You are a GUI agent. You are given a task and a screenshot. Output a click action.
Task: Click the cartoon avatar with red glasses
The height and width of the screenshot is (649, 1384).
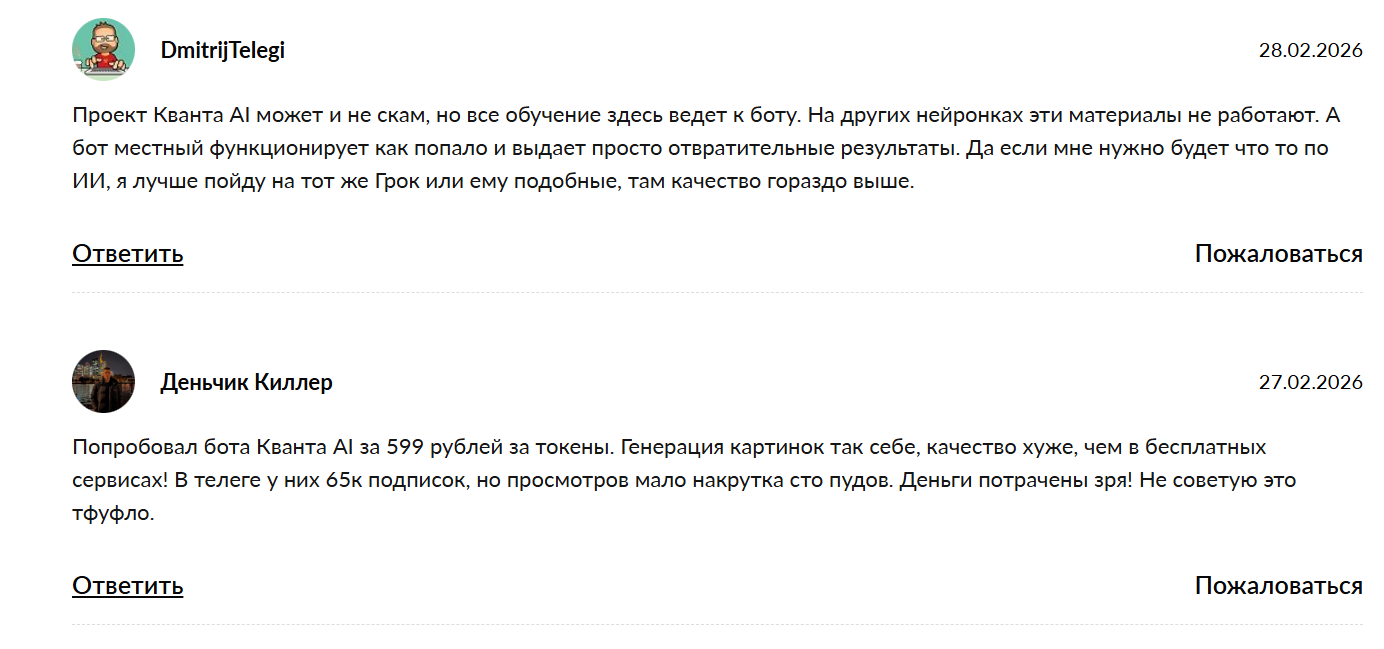(102, 48)
